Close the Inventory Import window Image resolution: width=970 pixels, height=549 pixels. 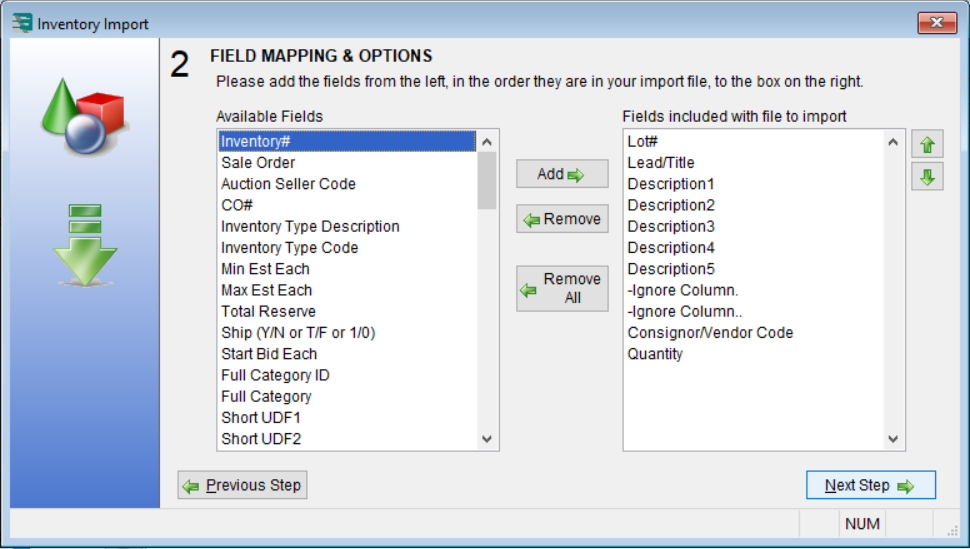pos(935,23)
